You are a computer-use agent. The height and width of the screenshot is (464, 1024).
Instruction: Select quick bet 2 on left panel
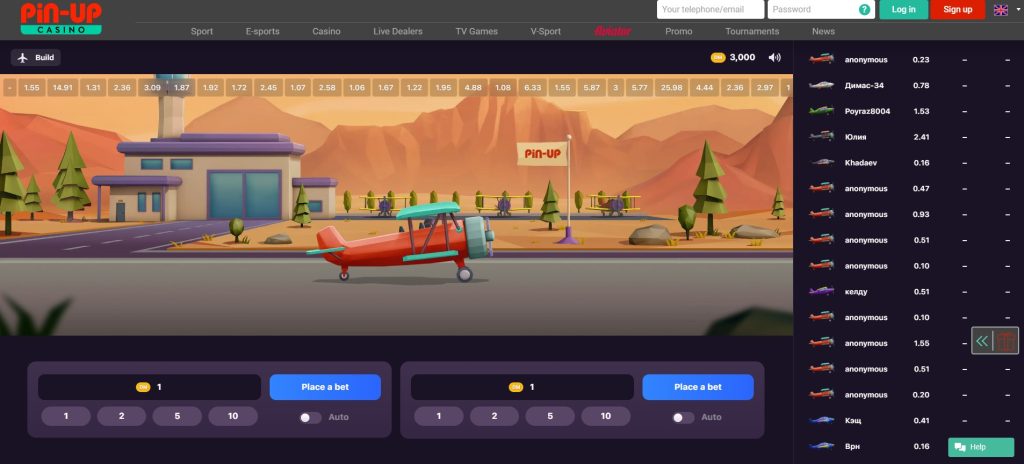point(121,416)
